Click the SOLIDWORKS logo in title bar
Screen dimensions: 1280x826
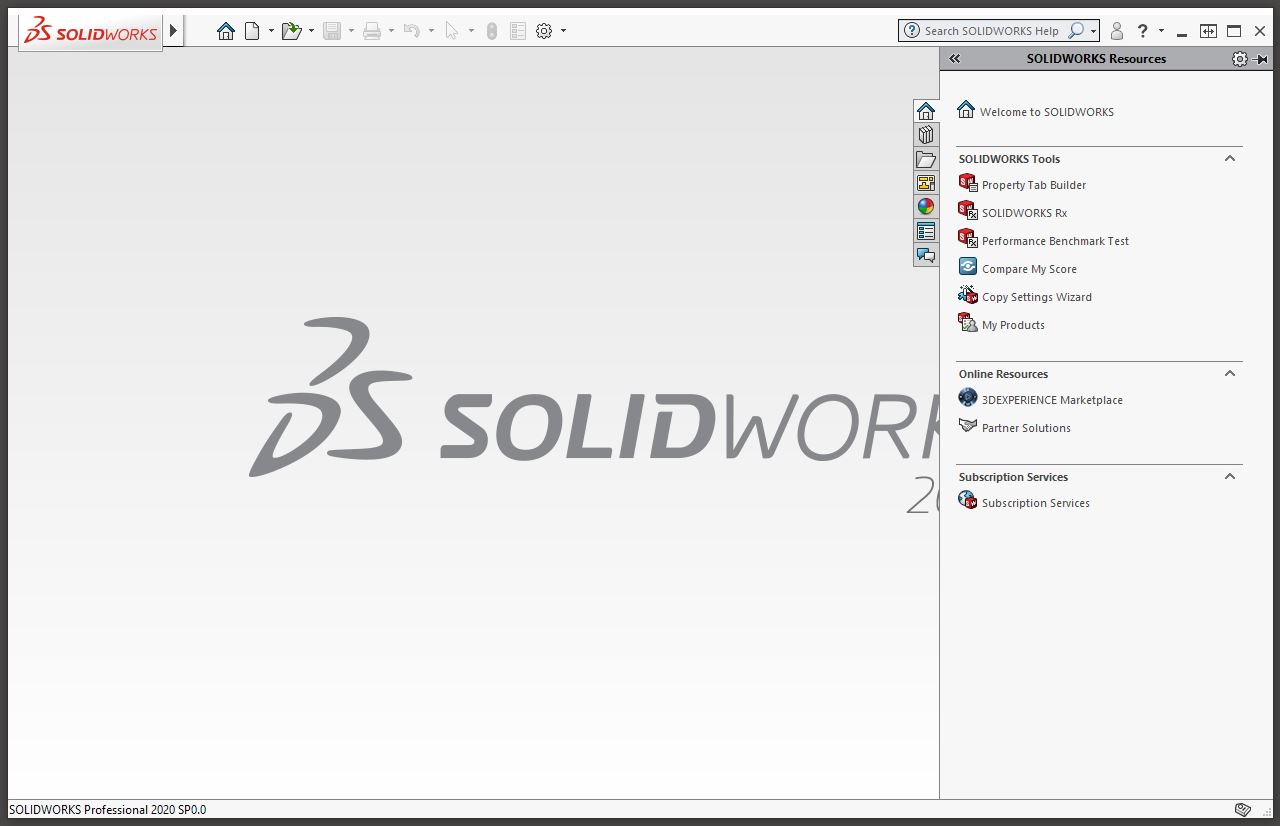(91, 31)
